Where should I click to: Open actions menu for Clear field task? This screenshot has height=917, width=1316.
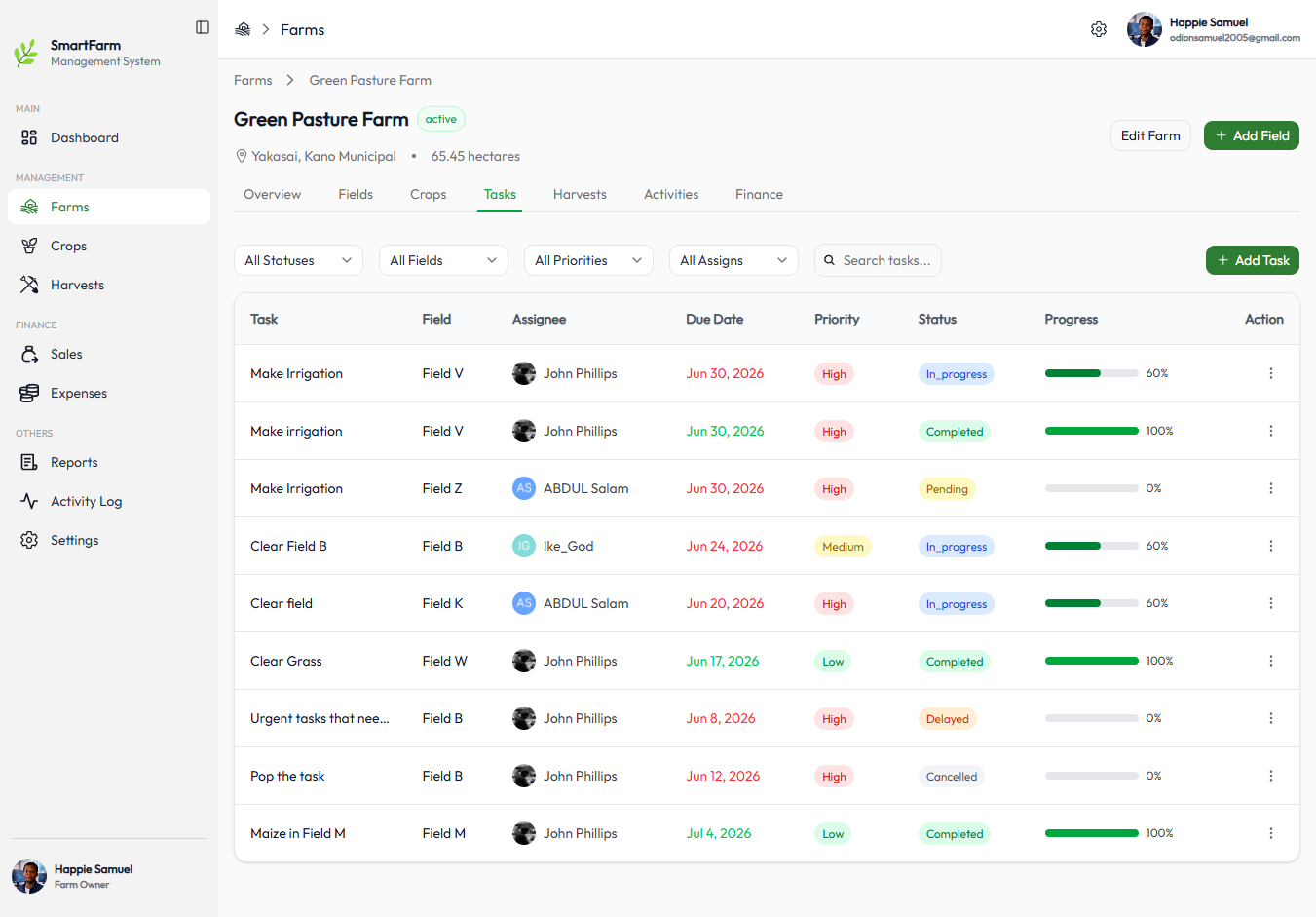tap(1271, 603)
